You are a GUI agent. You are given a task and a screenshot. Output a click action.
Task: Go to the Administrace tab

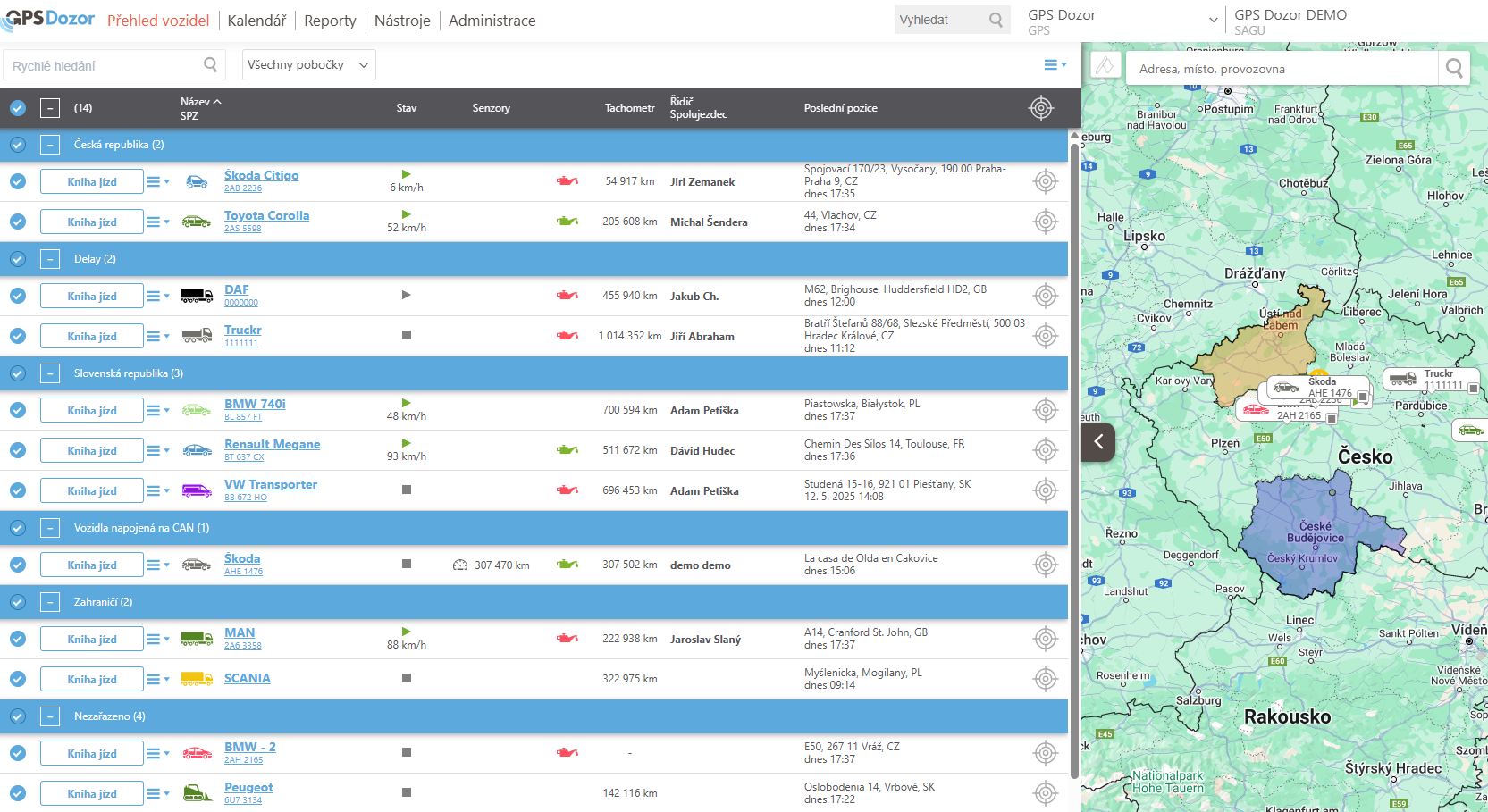pos(492,21)
